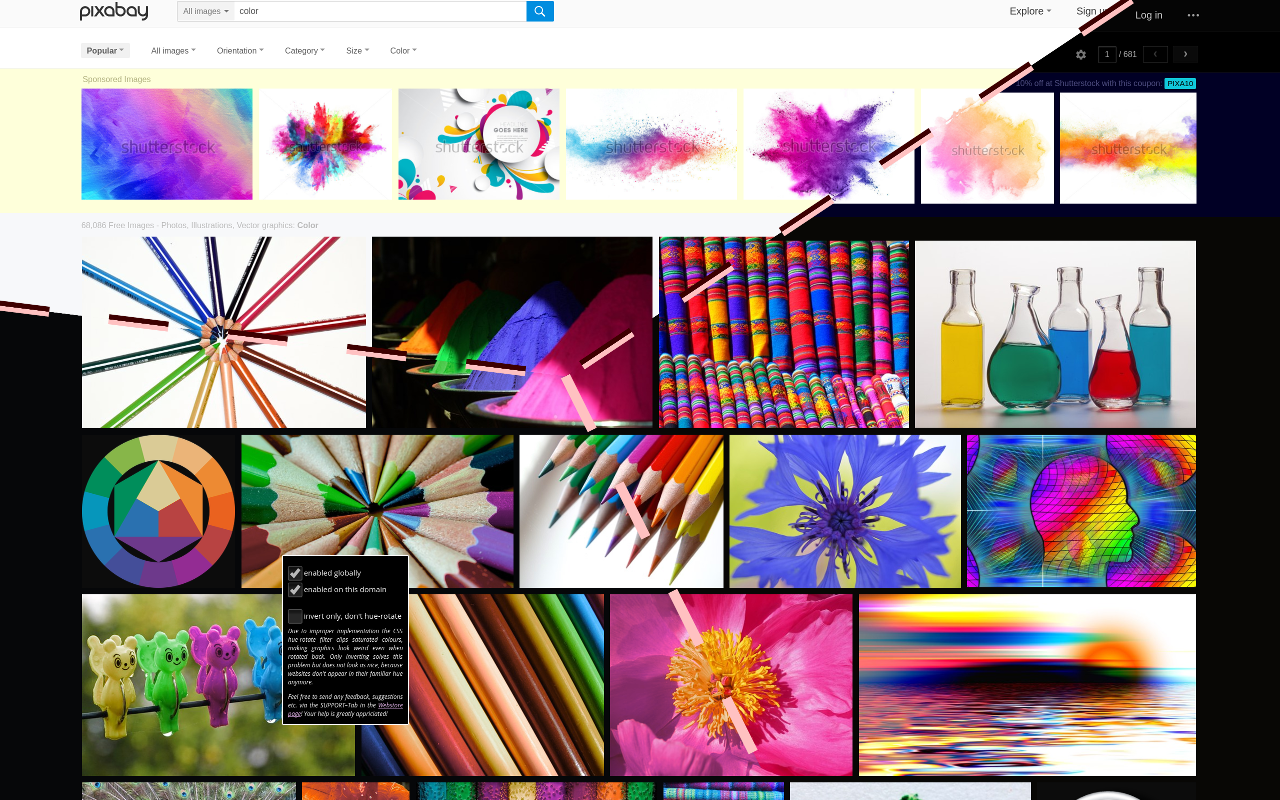Click the blue search magnifier button

click(540, 11)
